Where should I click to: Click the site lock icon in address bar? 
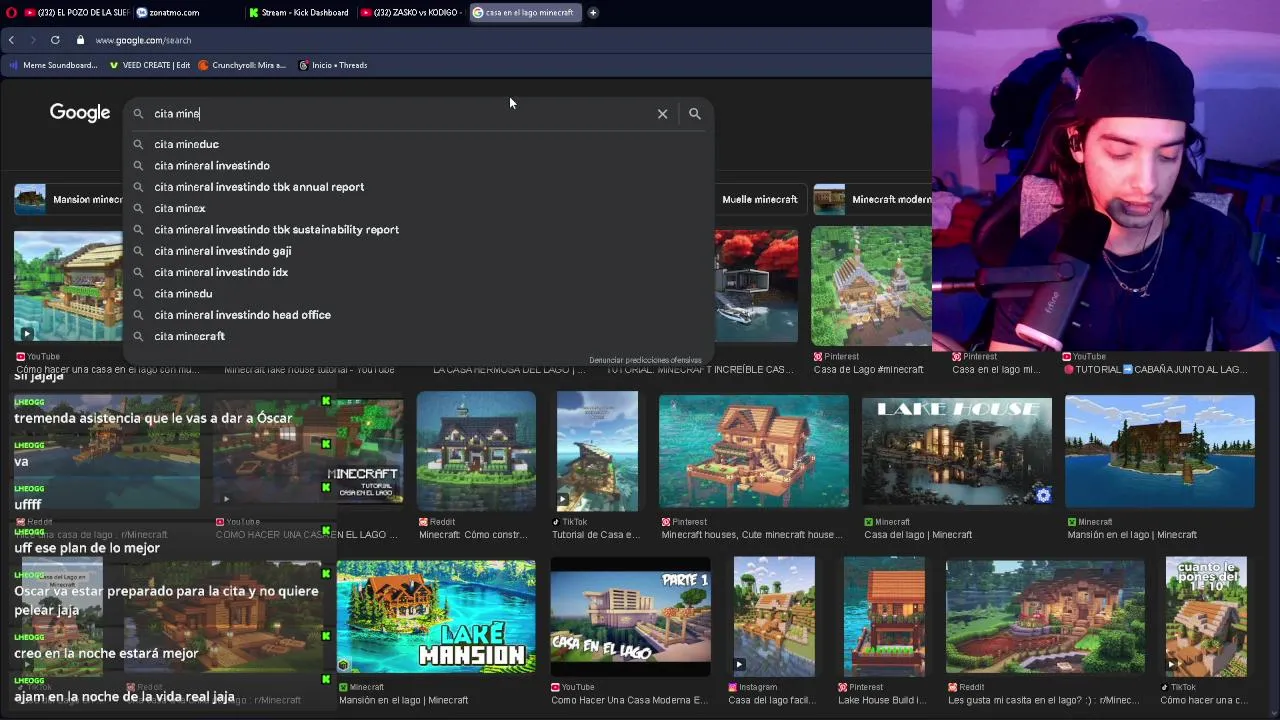[x=80, y=40]
